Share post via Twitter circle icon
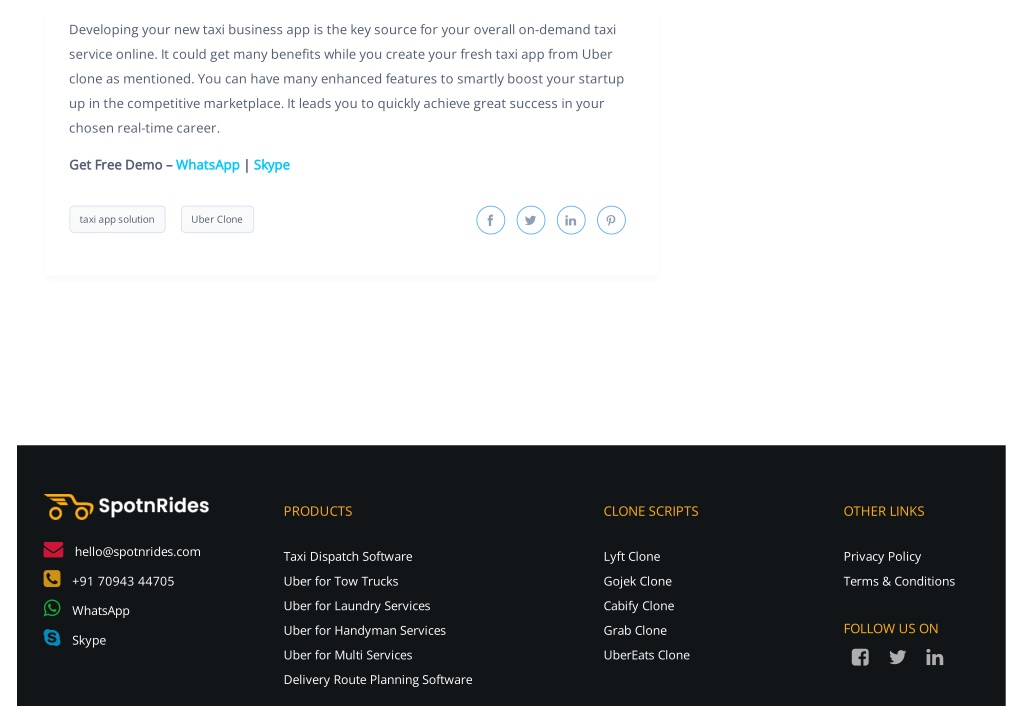1024x723 pixels. pos(531,220)
